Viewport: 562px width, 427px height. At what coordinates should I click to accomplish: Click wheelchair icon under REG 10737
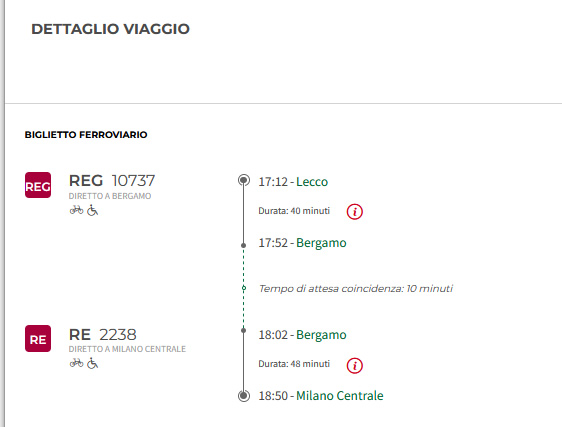[92, 210]
